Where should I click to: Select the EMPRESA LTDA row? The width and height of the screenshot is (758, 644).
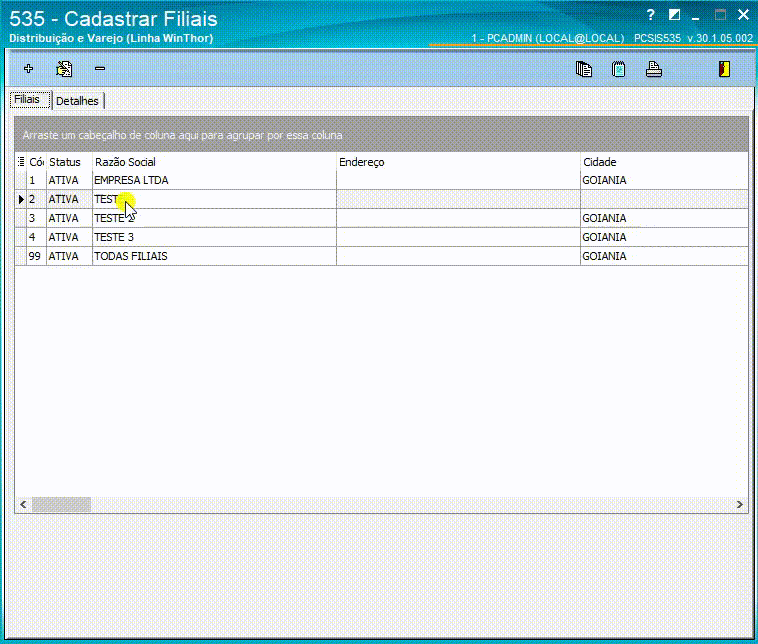click(381, 180)
